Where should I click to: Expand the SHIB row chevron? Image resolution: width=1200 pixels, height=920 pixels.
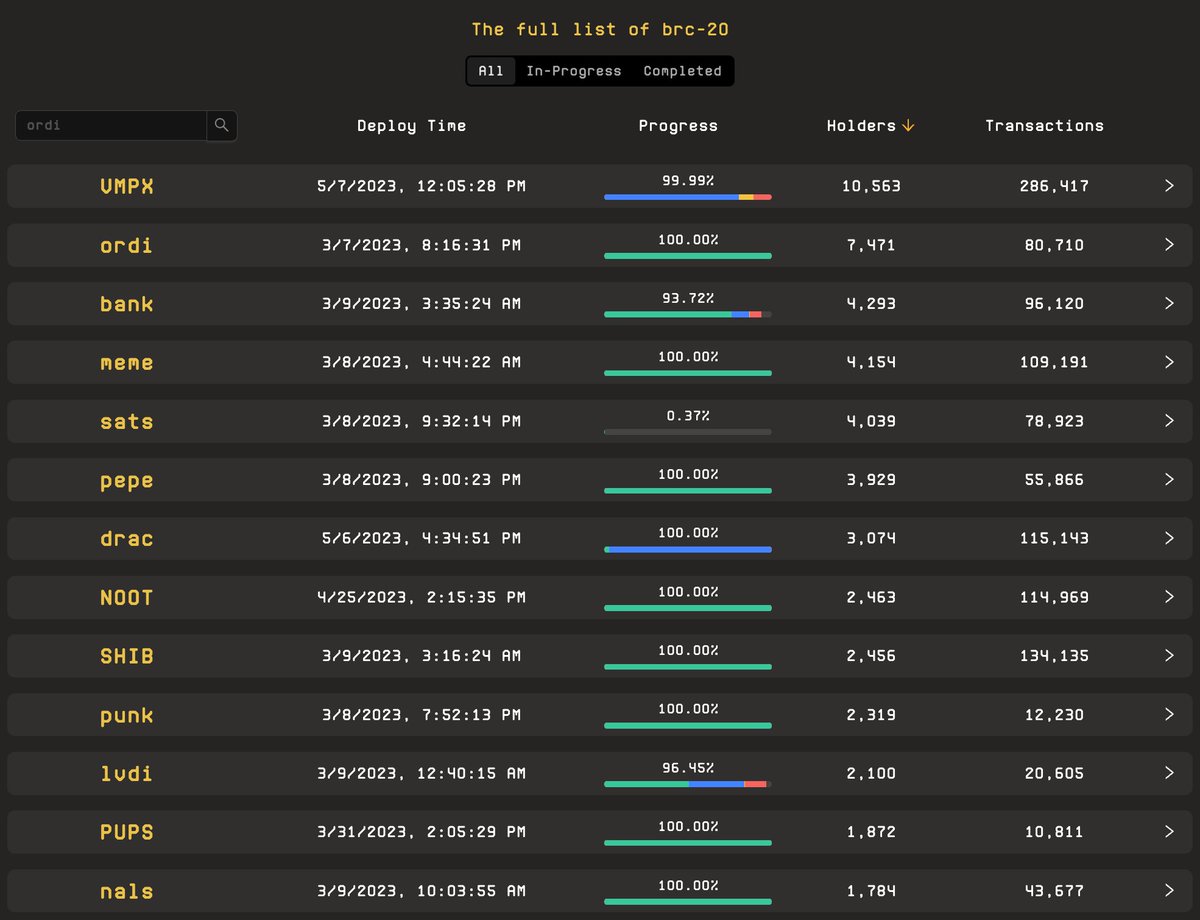point(1169,656)
